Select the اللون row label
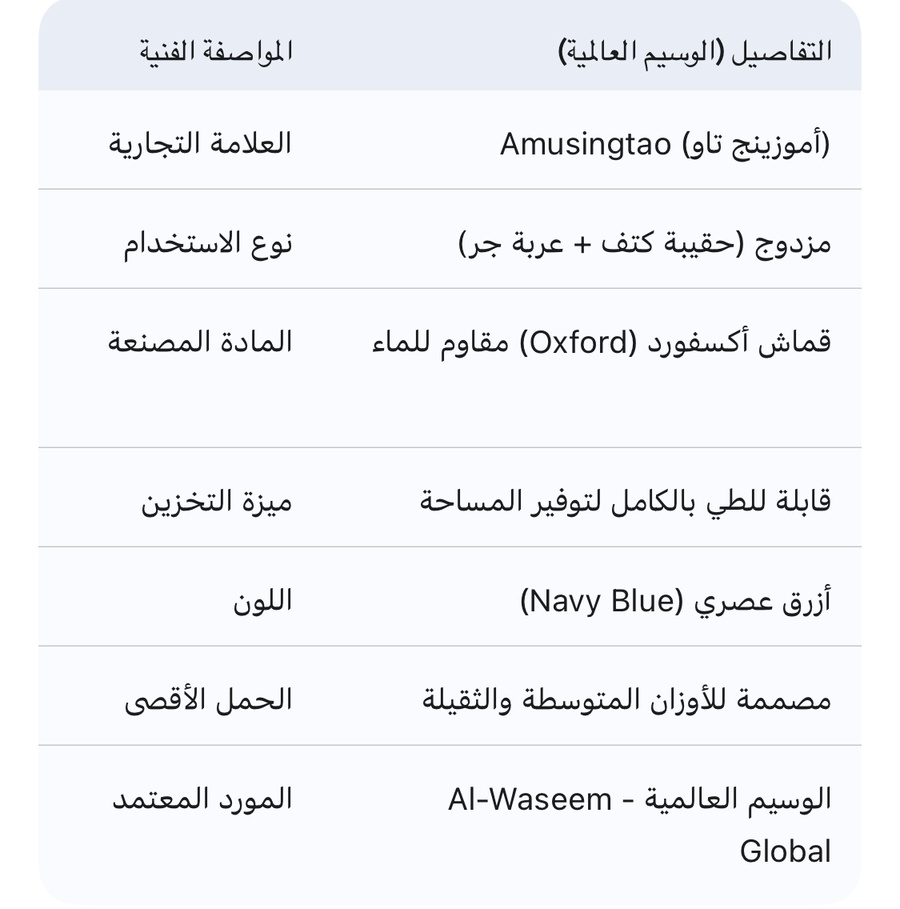The height and width of the screenshot is (909, 900). pos(262,601)
